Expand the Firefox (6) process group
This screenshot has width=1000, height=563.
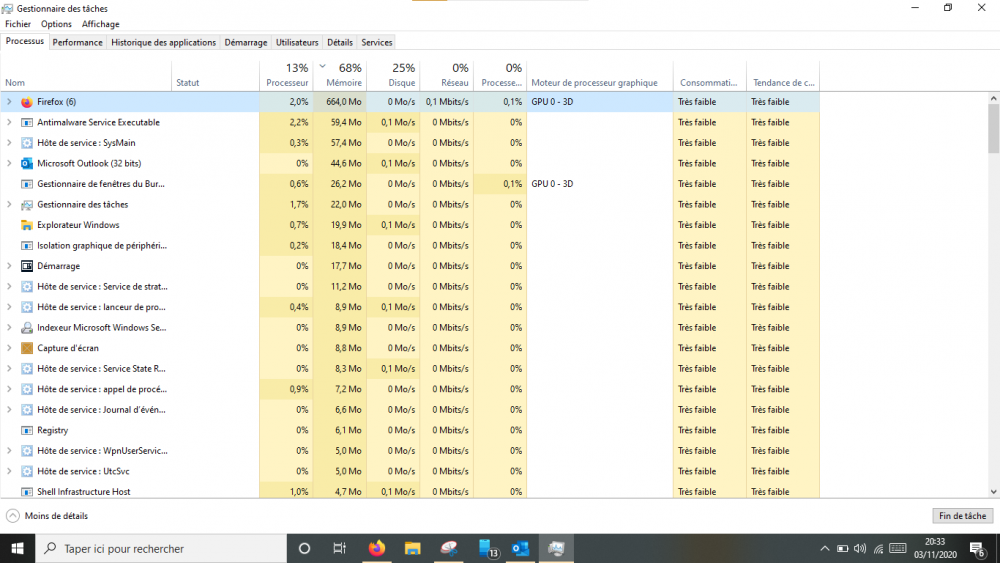pos(9,102)
